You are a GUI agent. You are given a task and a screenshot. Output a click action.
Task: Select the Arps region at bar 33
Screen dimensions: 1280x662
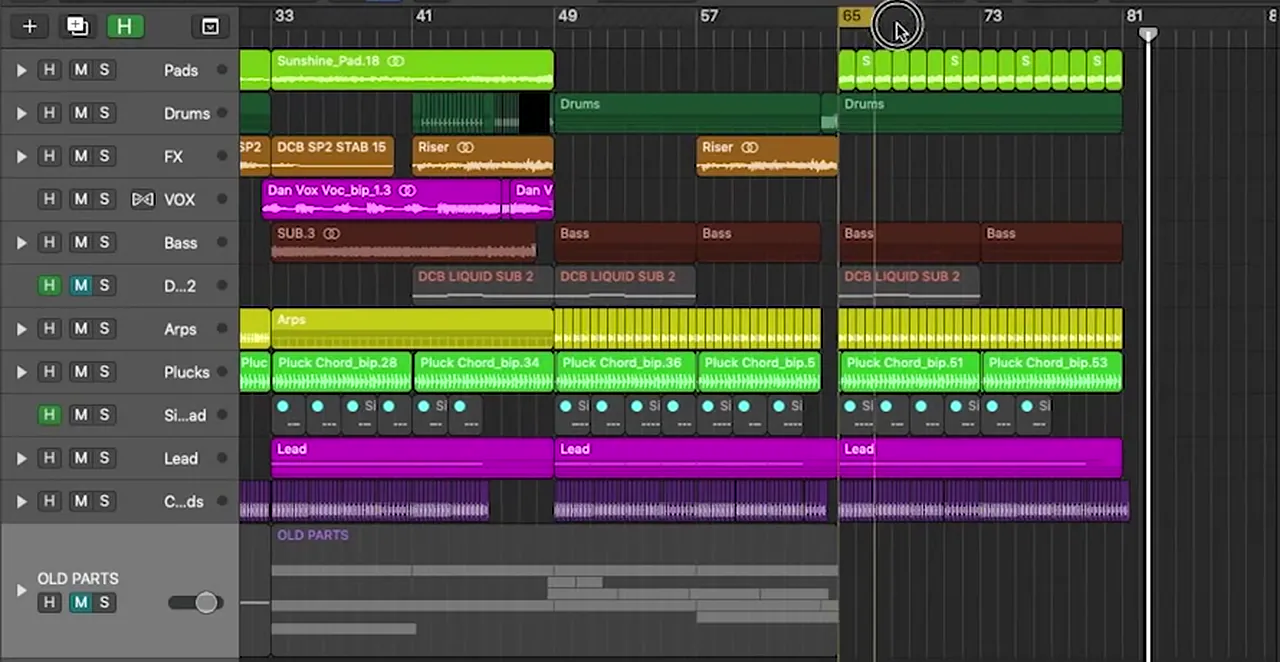click(x=412, y=328)
